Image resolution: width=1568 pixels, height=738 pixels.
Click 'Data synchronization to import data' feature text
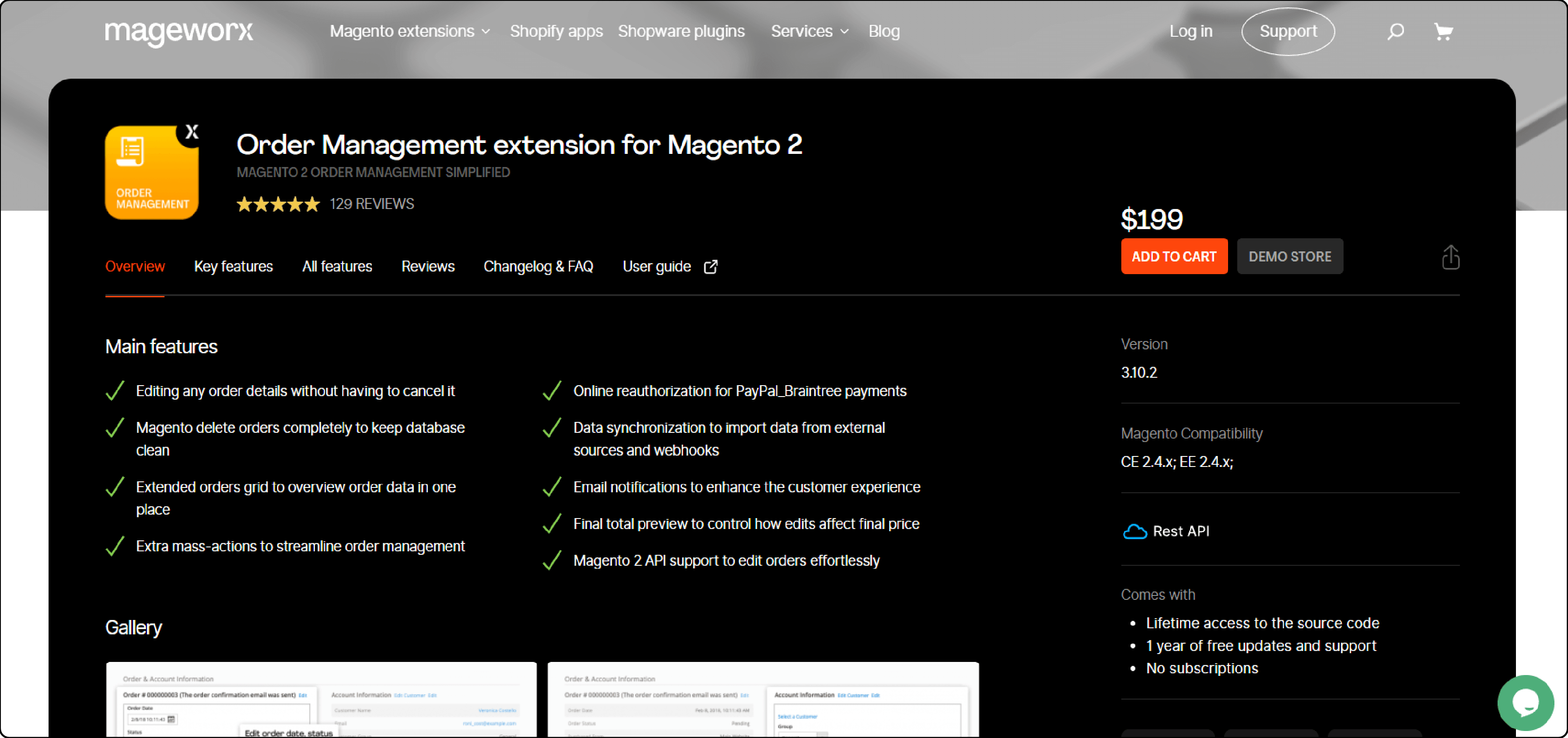coord(728,439)
